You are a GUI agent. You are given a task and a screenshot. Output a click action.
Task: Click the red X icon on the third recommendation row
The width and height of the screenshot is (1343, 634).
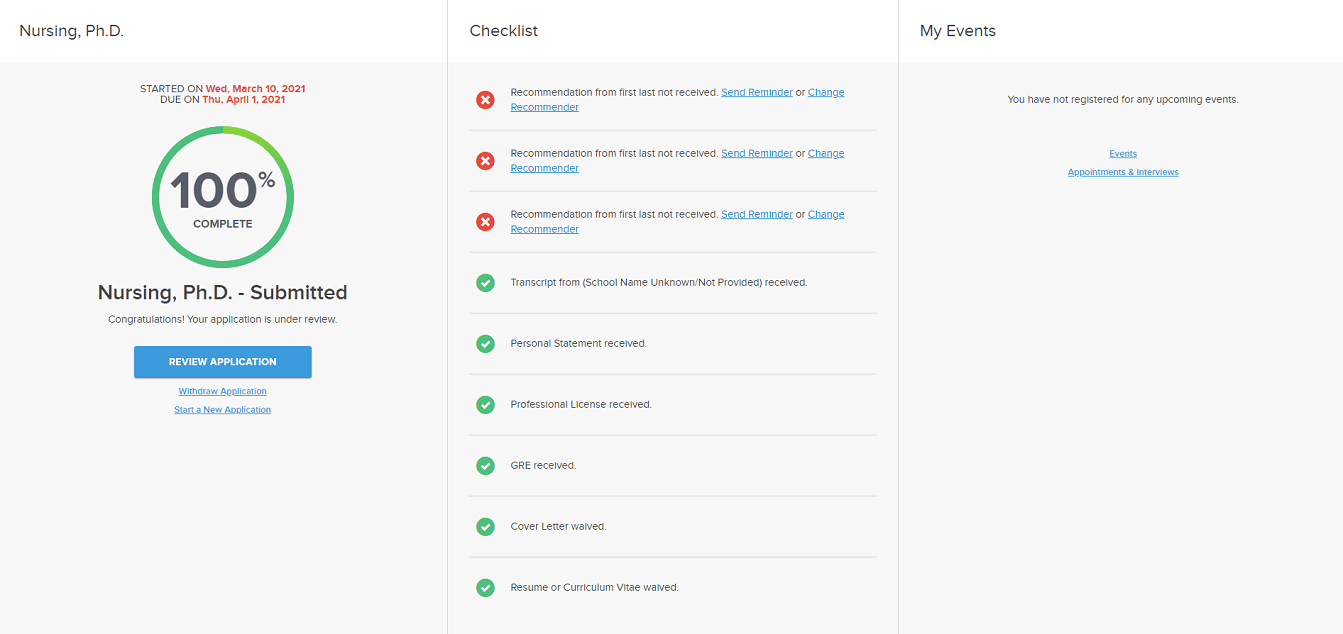point(485,222)
